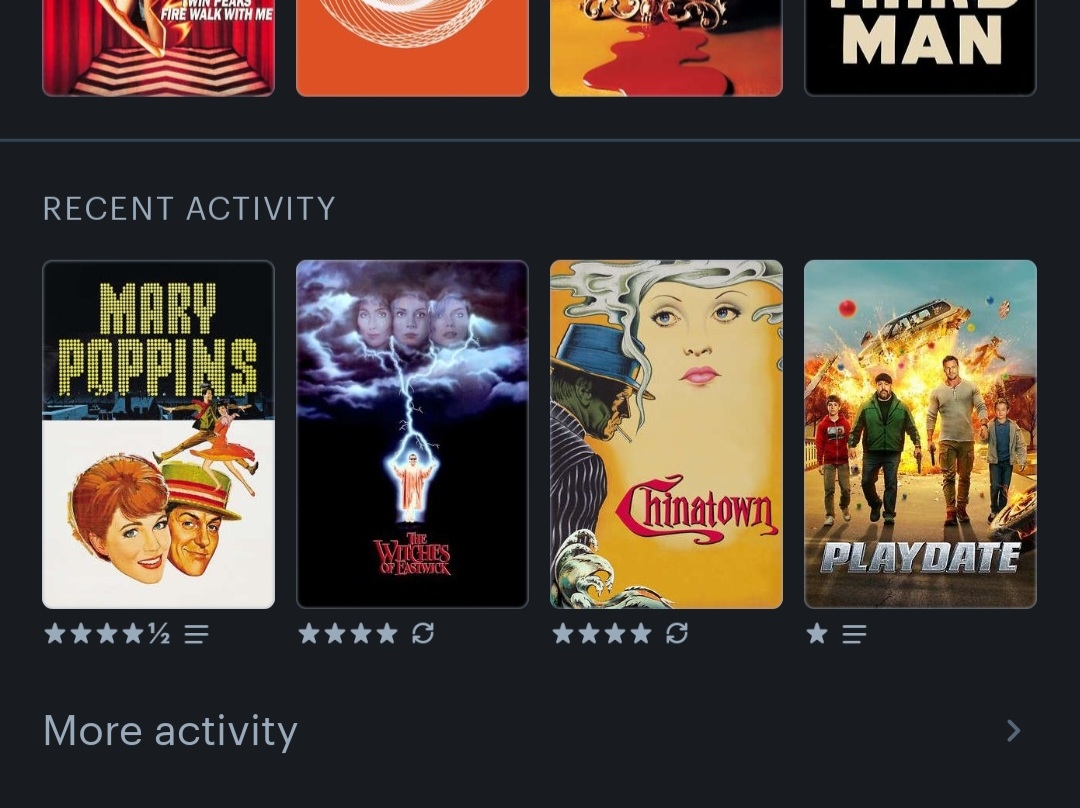
Task: Open the Twin Peaks Fire Walk With Me poster
Action: pos(158,48)
